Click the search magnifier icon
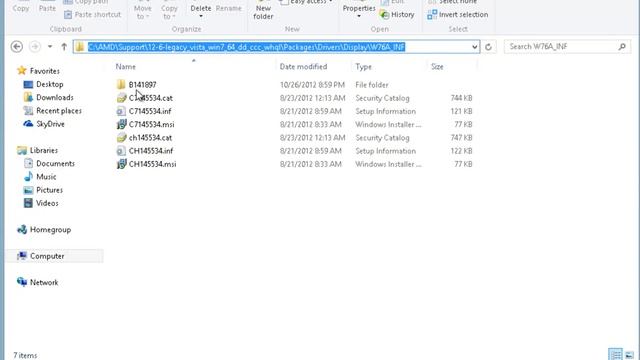This screenshot has height=360, width=640. (x=622, y=47)
